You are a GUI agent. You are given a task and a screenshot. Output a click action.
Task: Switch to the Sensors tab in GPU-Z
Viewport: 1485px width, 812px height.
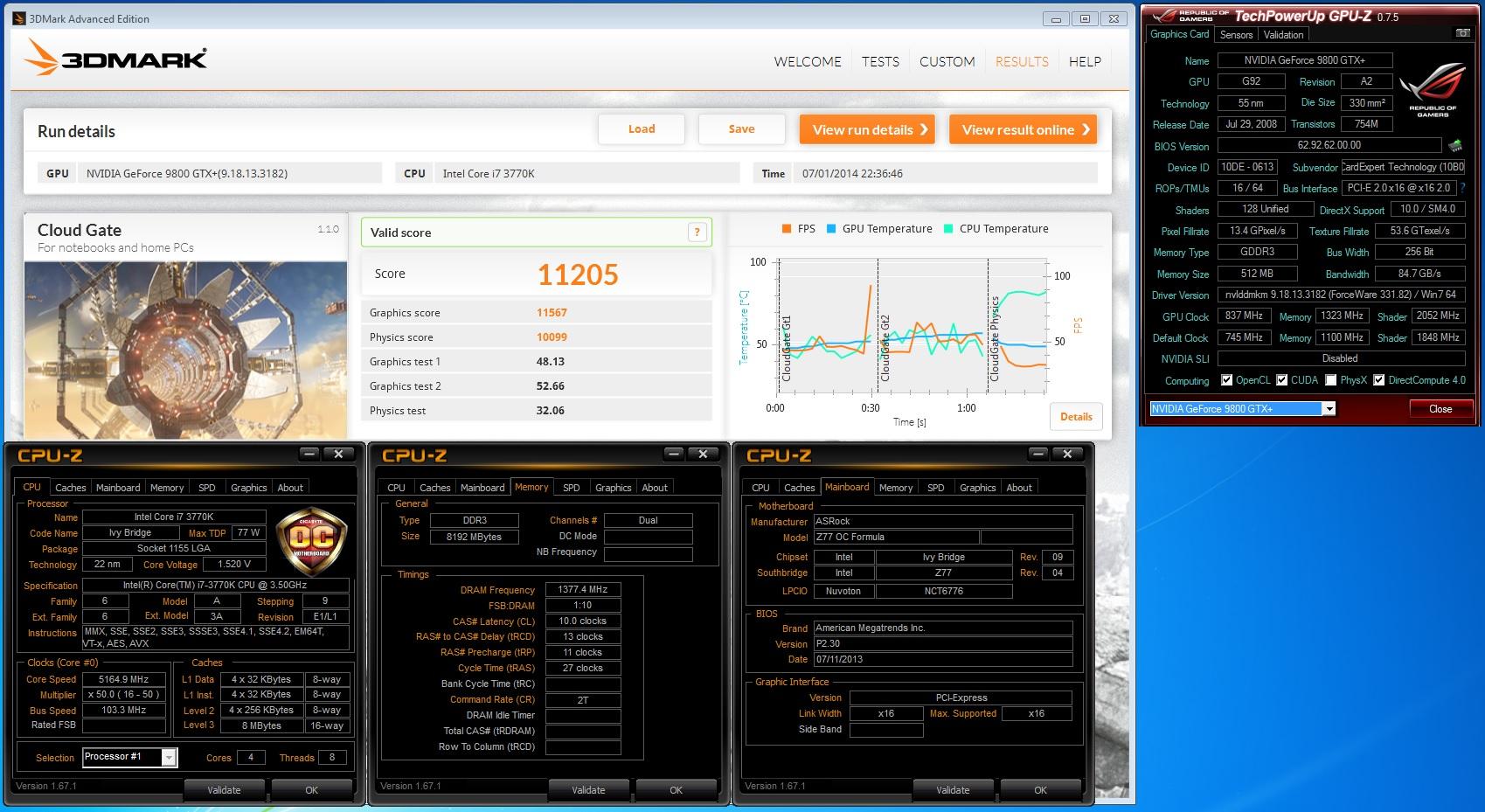(1236, 35)
